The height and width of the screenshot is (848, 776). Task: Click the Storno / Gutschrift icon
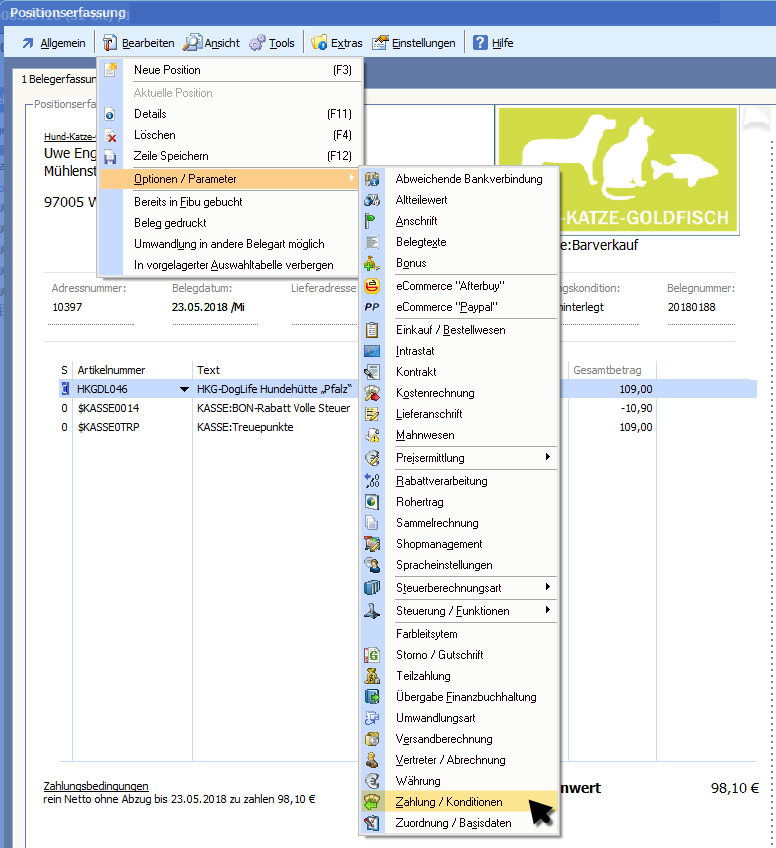click(372, 655)
